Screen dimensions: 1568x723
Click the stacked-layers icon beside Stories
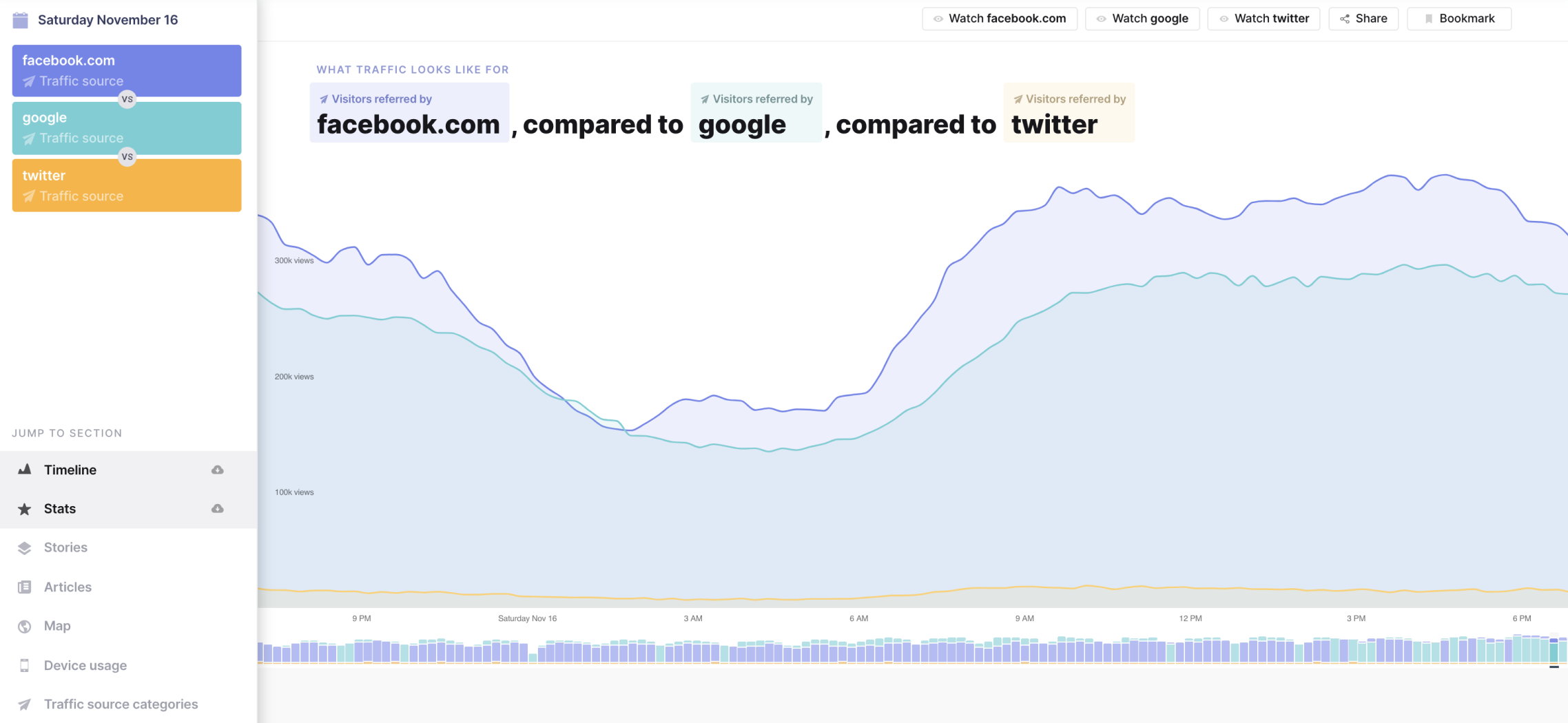coord(25,547)
